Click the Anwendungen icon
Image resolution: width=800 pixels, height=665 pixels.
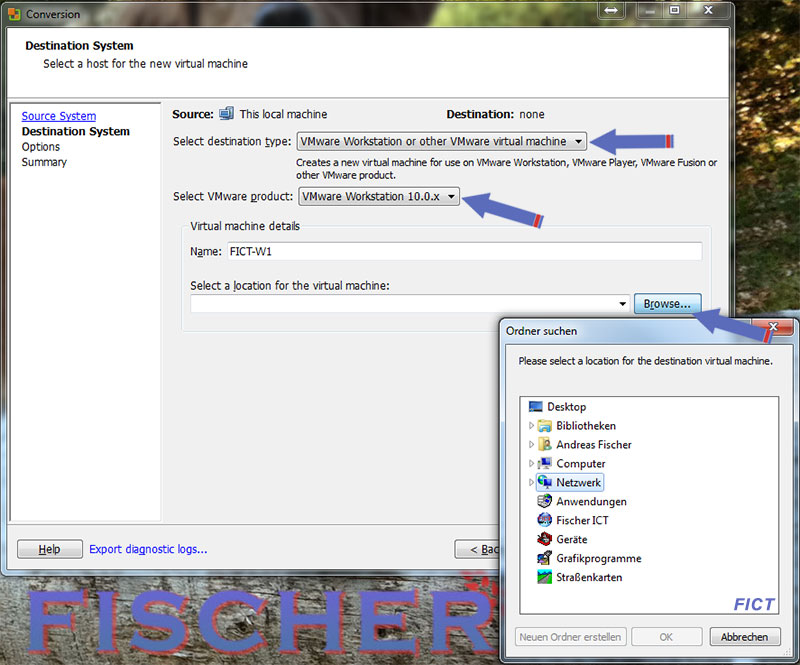[x=545, y=501]
